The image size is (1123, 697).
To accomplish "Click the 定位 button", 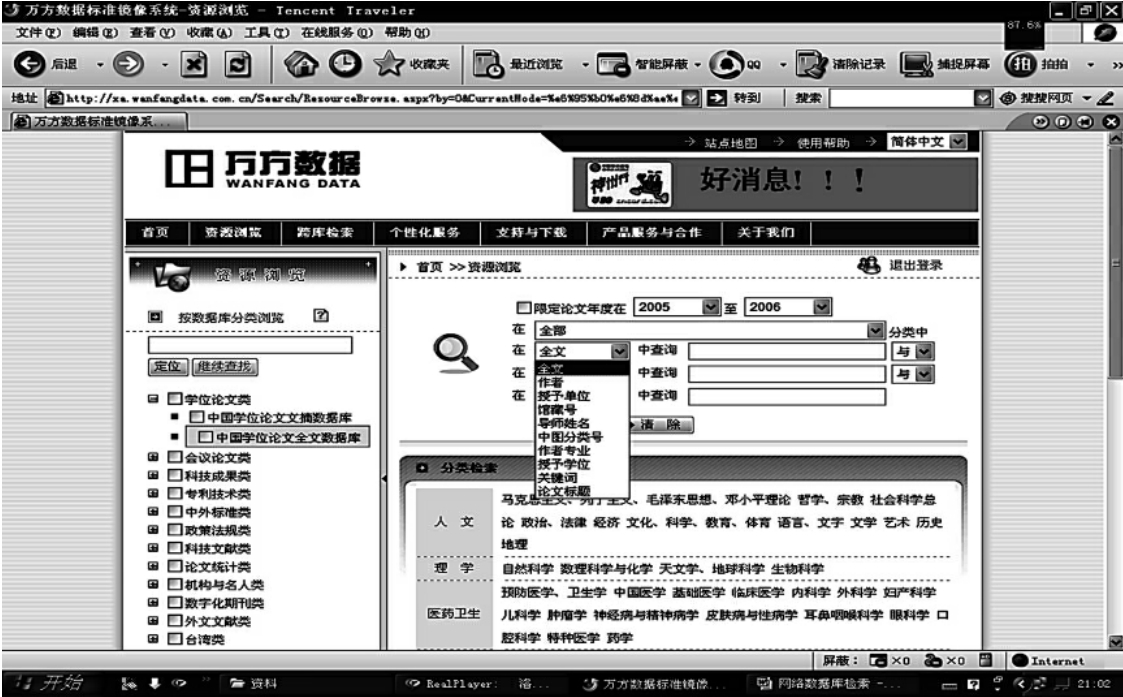I will pos(168,366).
